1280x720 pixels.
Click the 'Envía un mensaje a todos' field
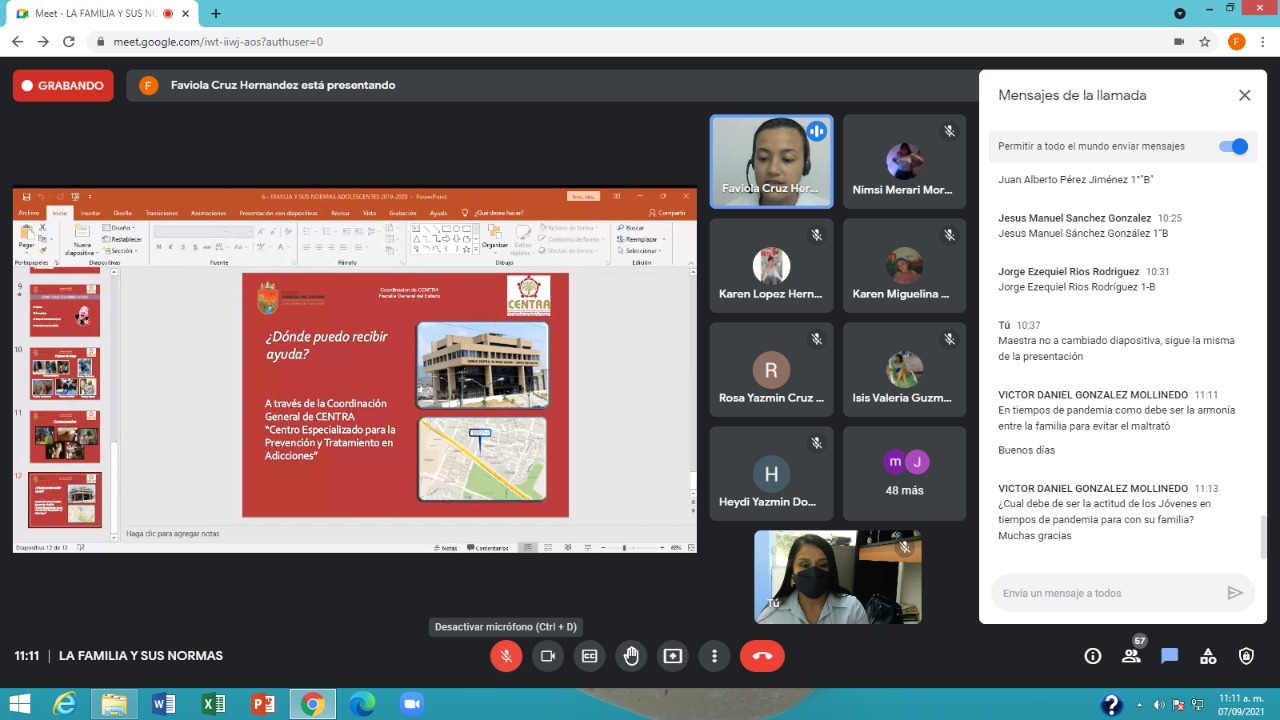click(x=1105, y=593)
